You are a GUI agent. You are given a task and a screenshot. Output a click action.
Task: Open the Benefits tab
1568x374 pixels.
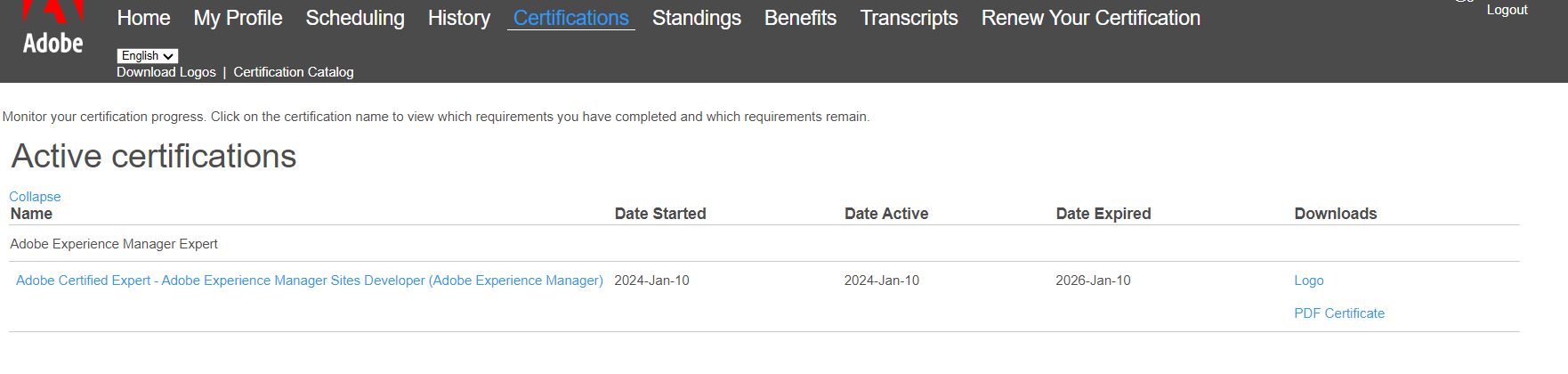pos(800,18)
